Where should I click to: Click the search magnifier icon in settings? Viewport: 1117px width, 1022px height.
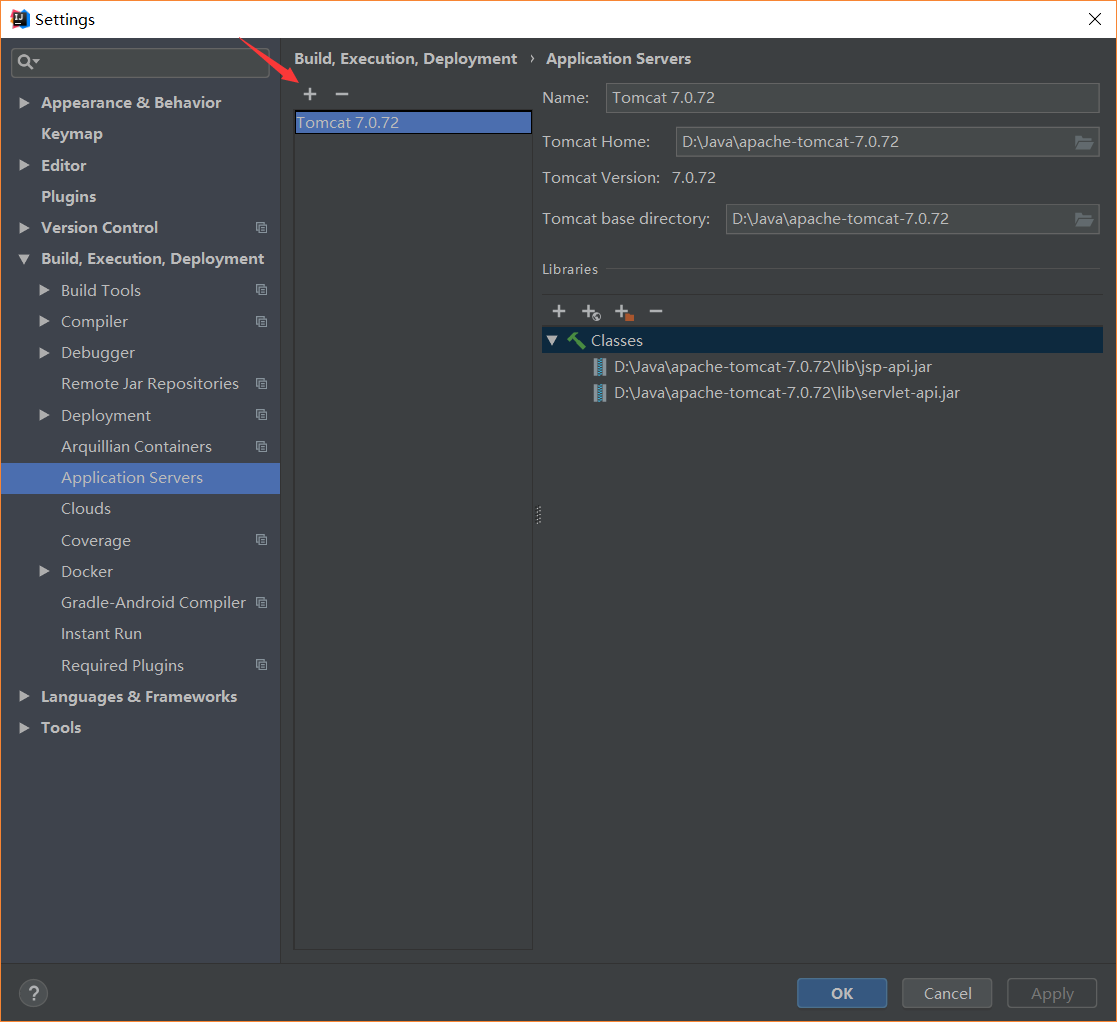(27, 62)
